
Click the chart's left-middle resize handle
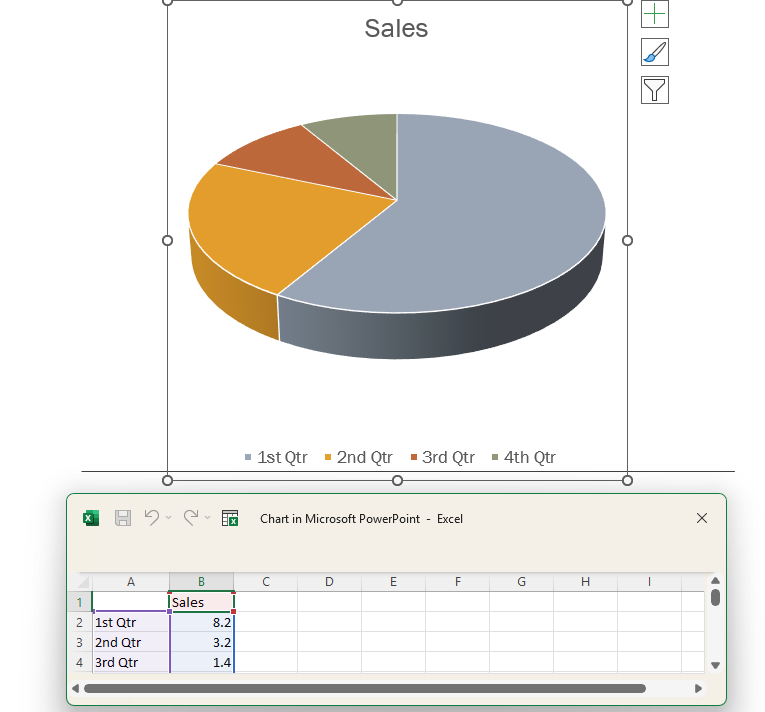click(x=167, y=240)
